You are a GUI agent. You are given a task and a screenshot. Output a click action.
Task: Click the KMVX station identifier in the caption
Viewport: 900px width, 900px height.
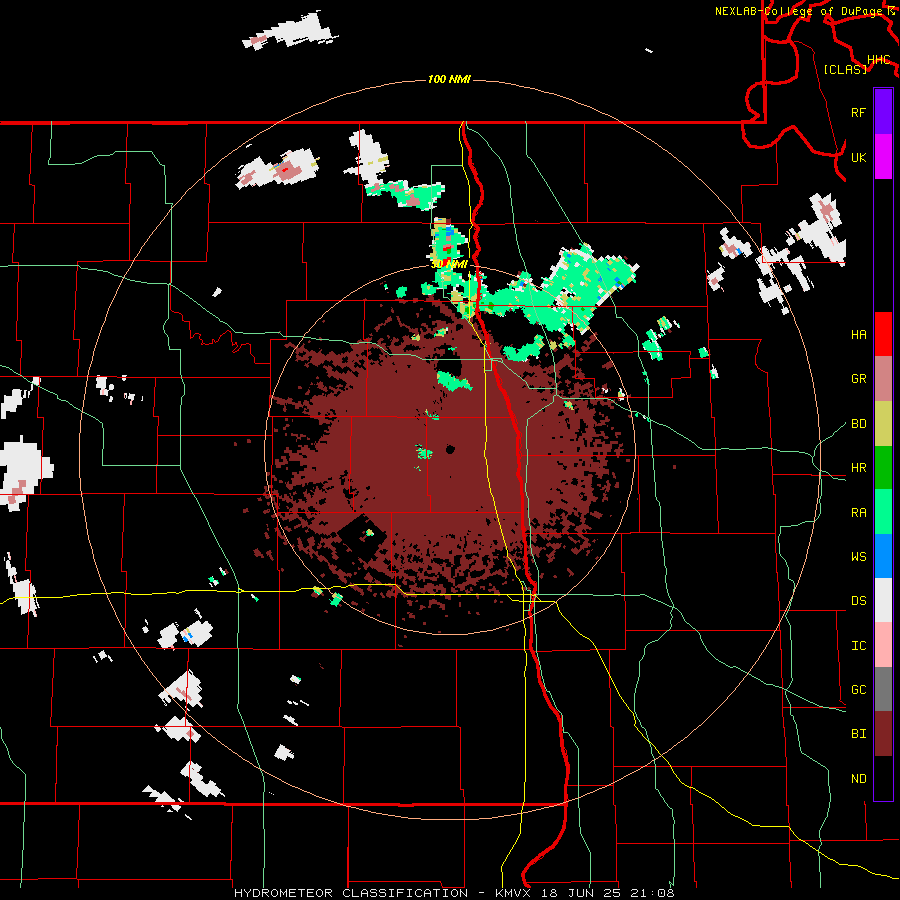[x=512, y=893]
